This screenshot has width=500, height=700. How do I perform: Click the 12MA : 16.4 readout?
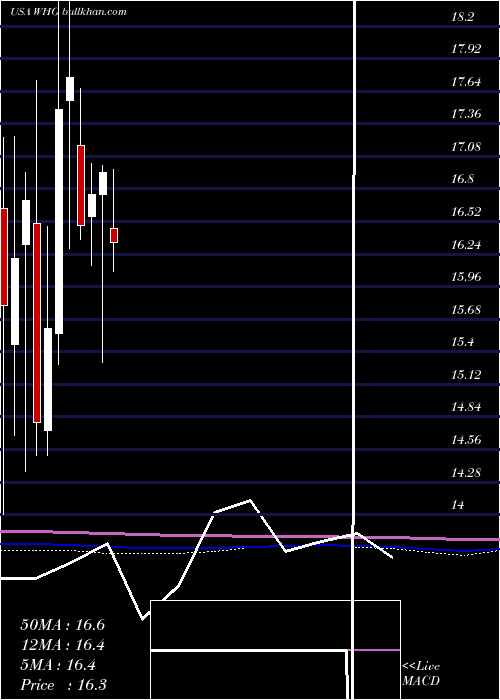62,645
